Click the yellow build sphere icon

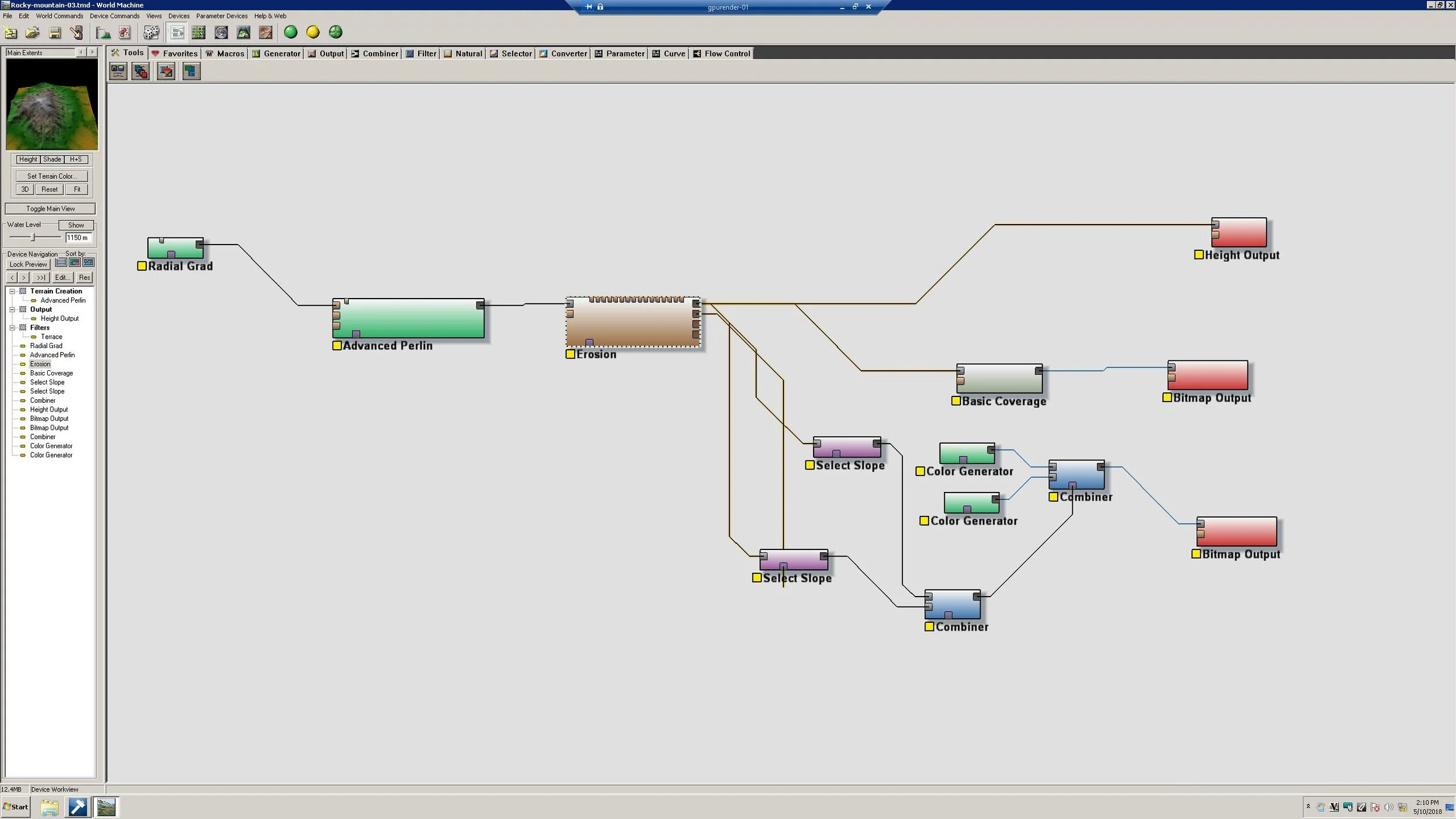pos(313,32)
